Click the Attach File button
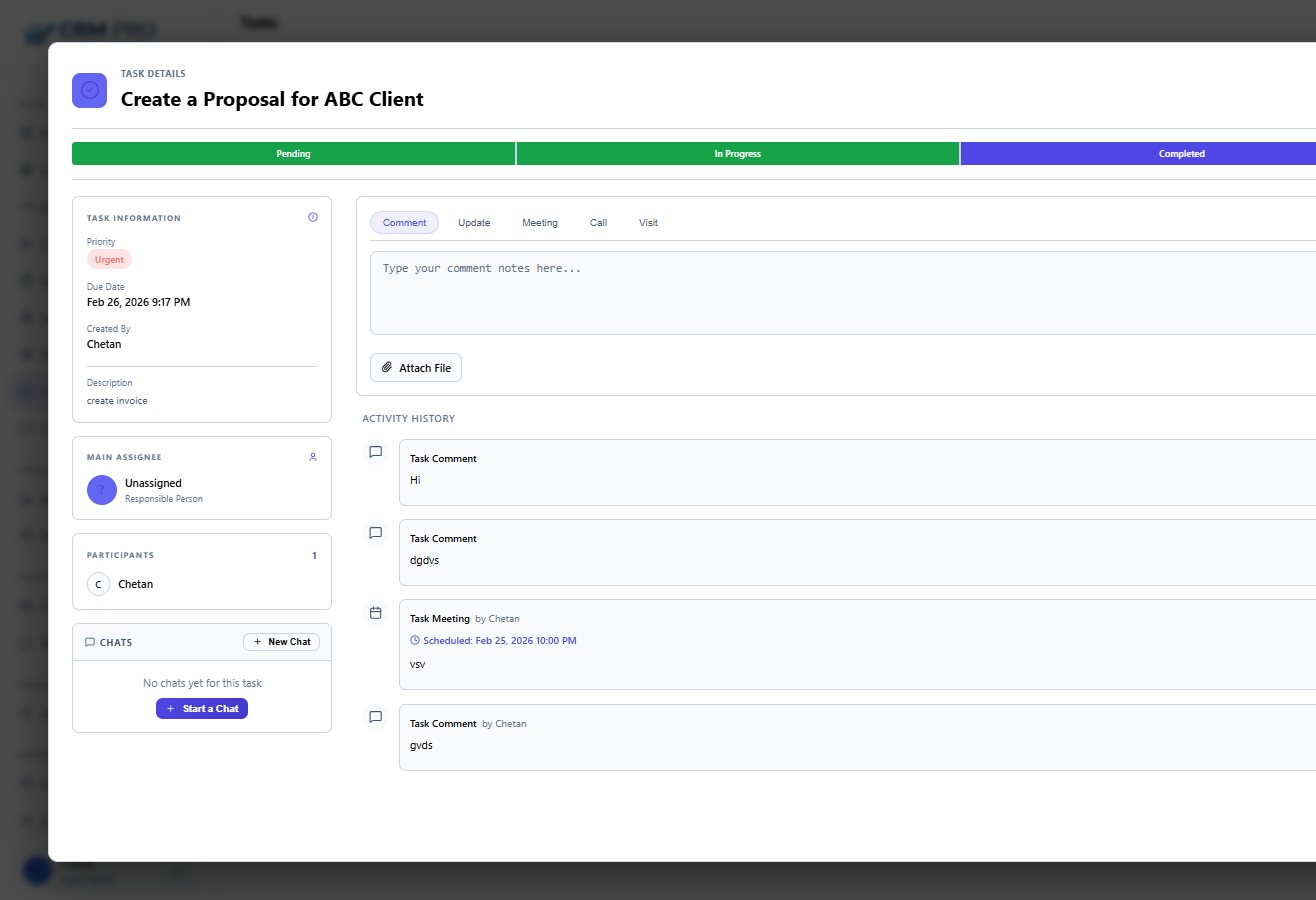 [416, 368]
